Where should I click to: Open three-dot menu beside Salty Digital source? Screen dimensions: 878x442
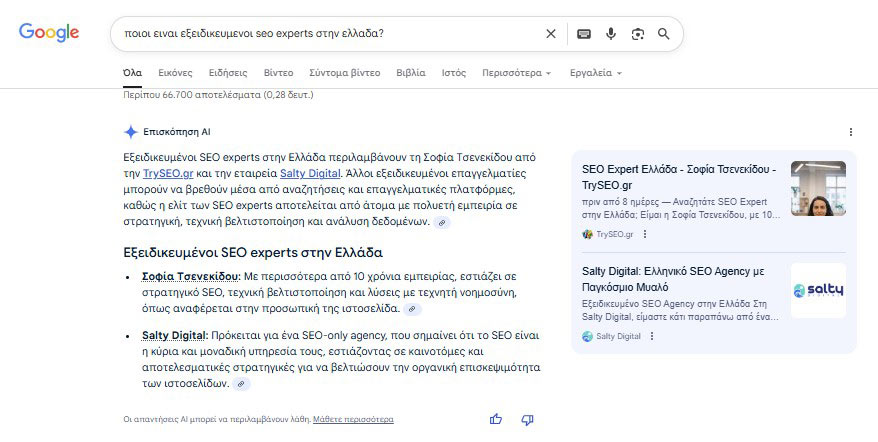click(x=652, y=336)
